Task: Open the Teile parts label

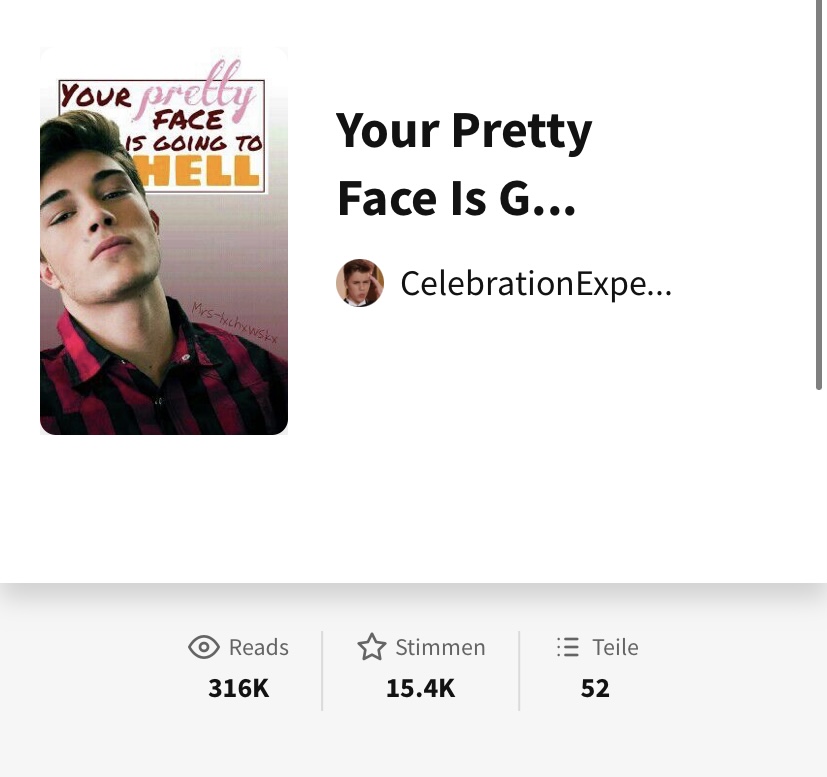Action: click(x=615, y=647)
